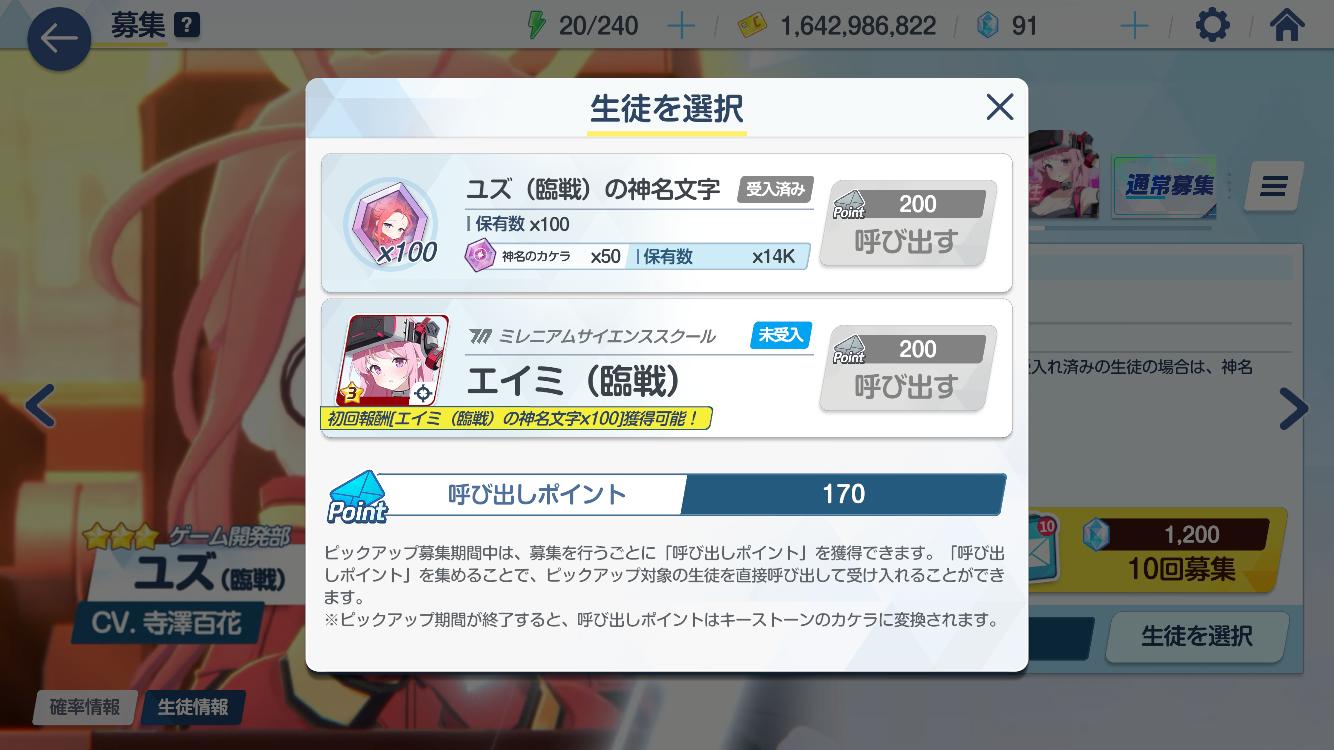Open settings gear icon
Image resolution: width=1334 pixels, height=750 pixels.
[x=1212, y=25]
